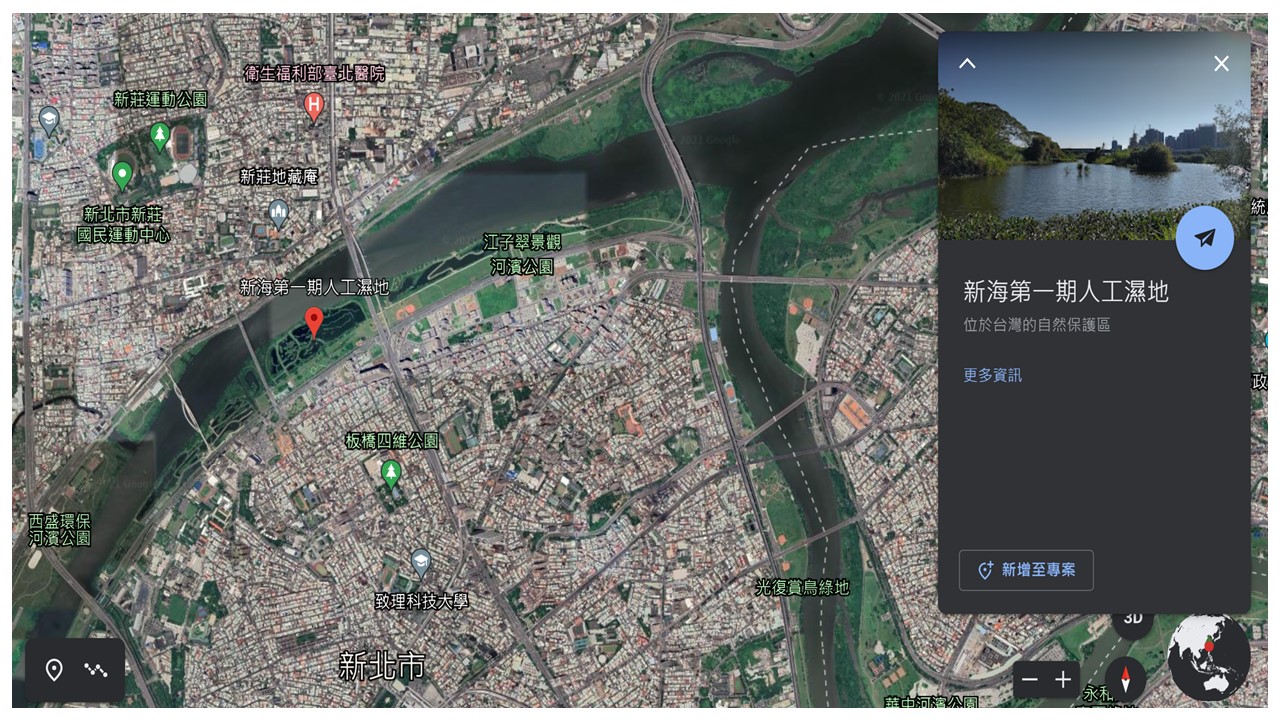Click the fly-to paper plane button
Screen dimensions: 1280x720
pos(1204,238)
